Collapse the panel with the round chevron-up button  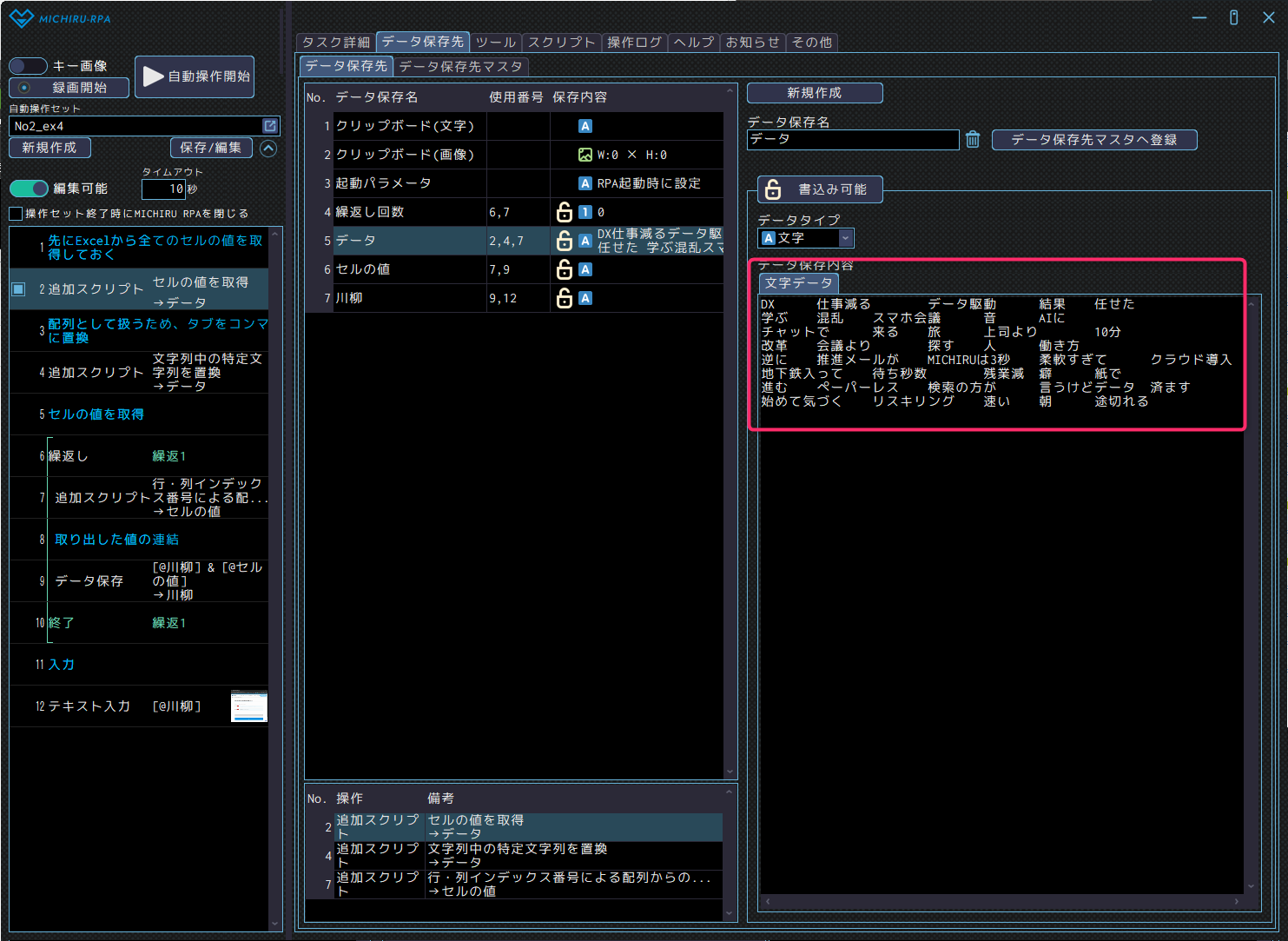pyautogui.click(x=268, y=149)
